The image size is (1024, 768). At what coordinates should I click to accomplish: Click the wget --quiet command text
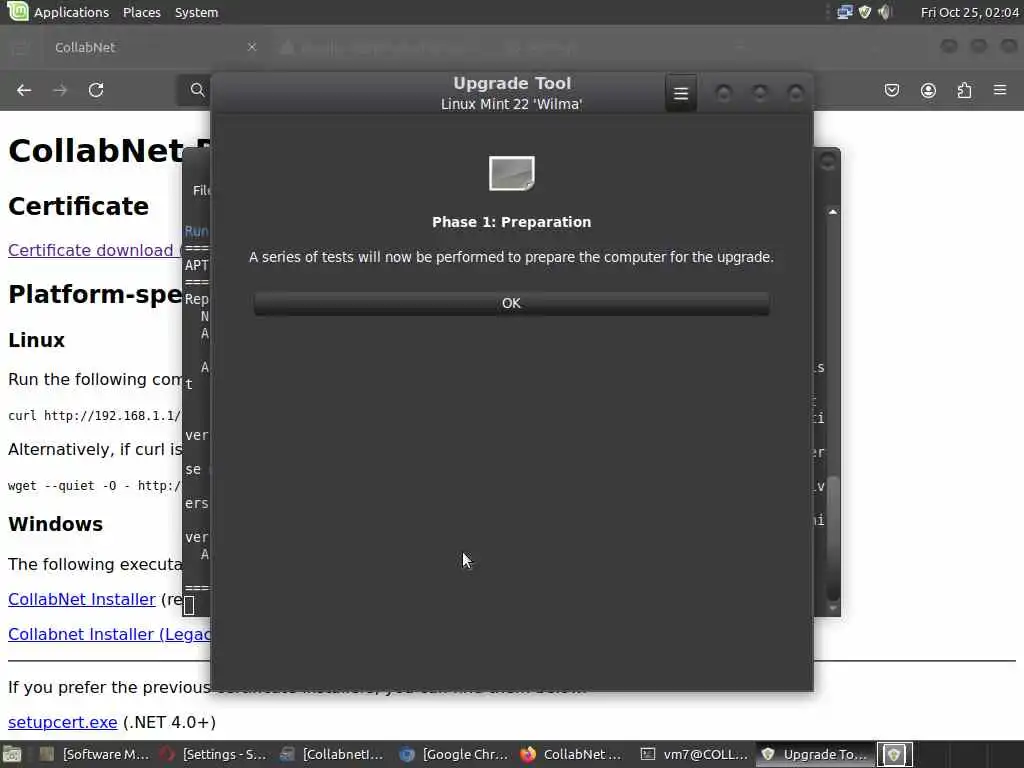(95, 486)
